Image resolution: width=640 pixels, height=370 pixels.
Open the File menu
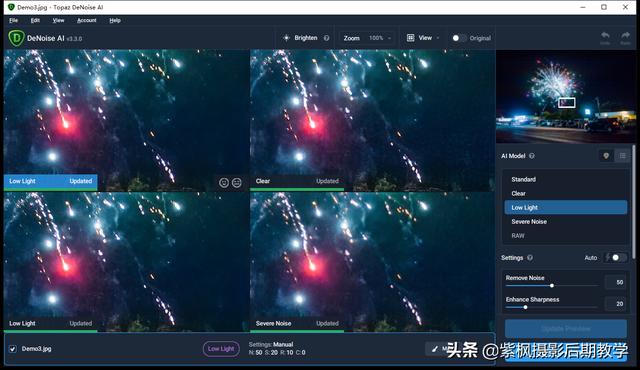[13, 20]
